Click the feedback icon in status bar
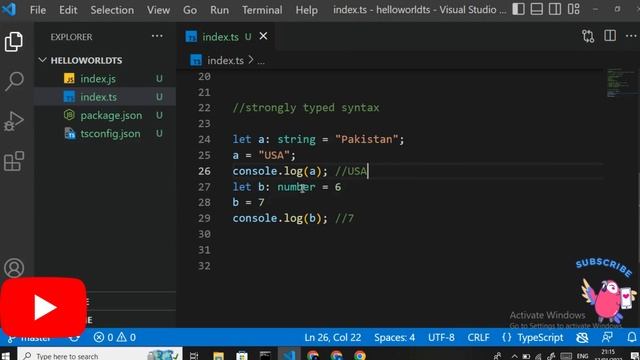The image size is (640, 360). 607,338
